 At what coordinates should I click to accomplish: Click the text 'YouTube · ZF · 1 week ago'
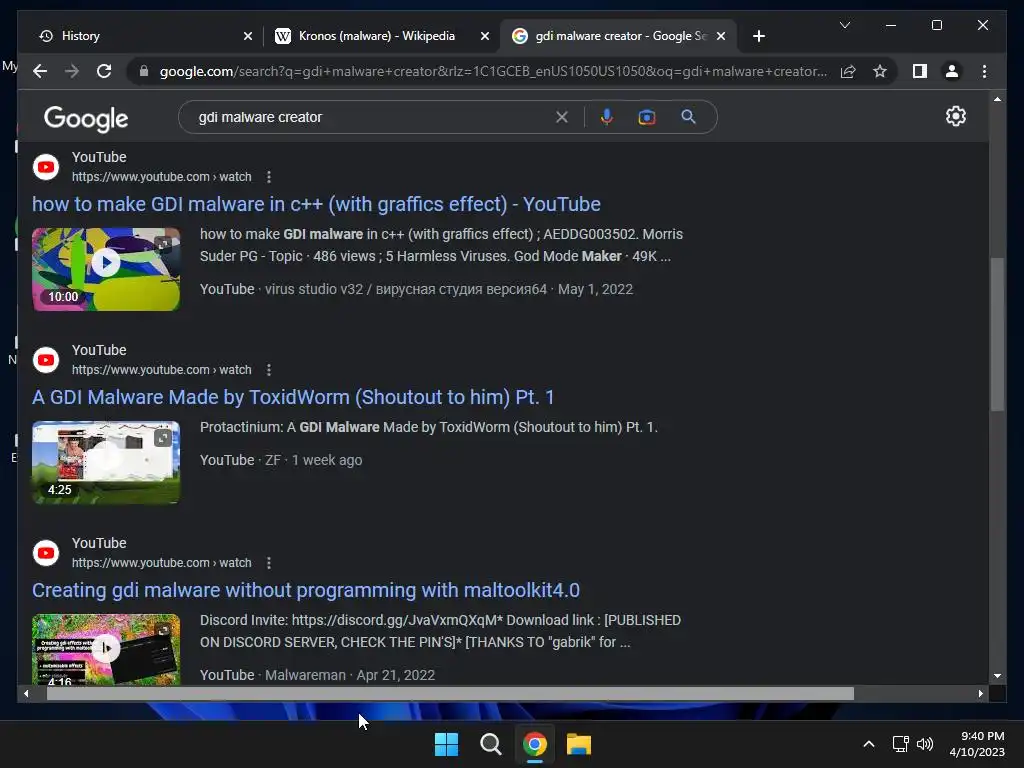[281, 460]
